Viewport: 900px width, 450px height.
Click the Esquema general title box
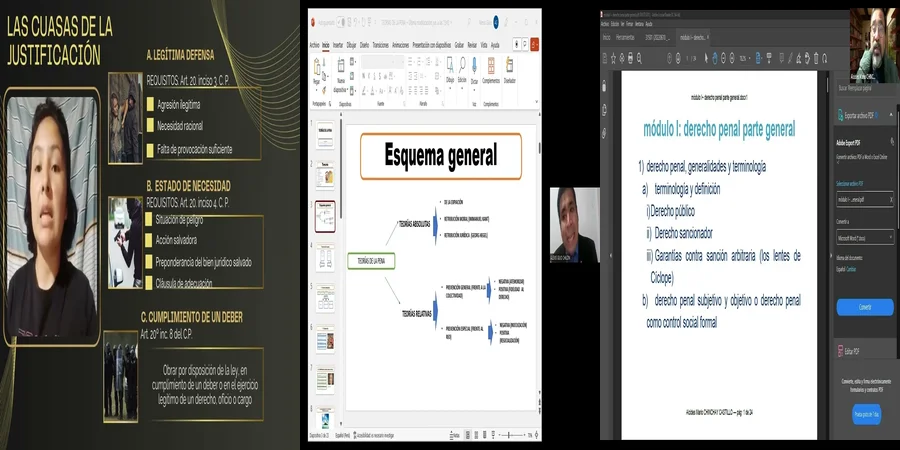coord(441,156)
